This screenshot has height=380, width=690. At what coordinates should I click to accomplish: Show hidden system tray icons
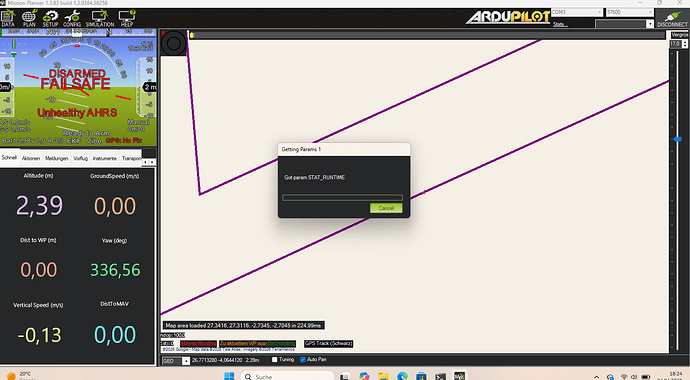(596, 377)
